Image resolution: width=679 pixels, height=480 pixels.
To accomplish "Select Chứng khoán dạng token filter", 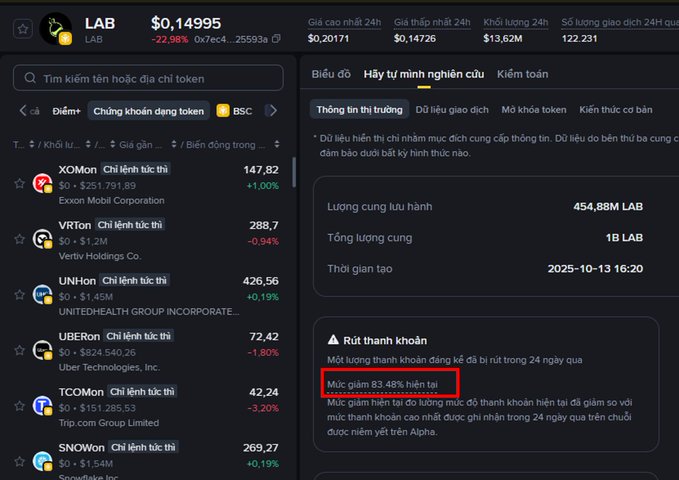I will tap(149, 111).
